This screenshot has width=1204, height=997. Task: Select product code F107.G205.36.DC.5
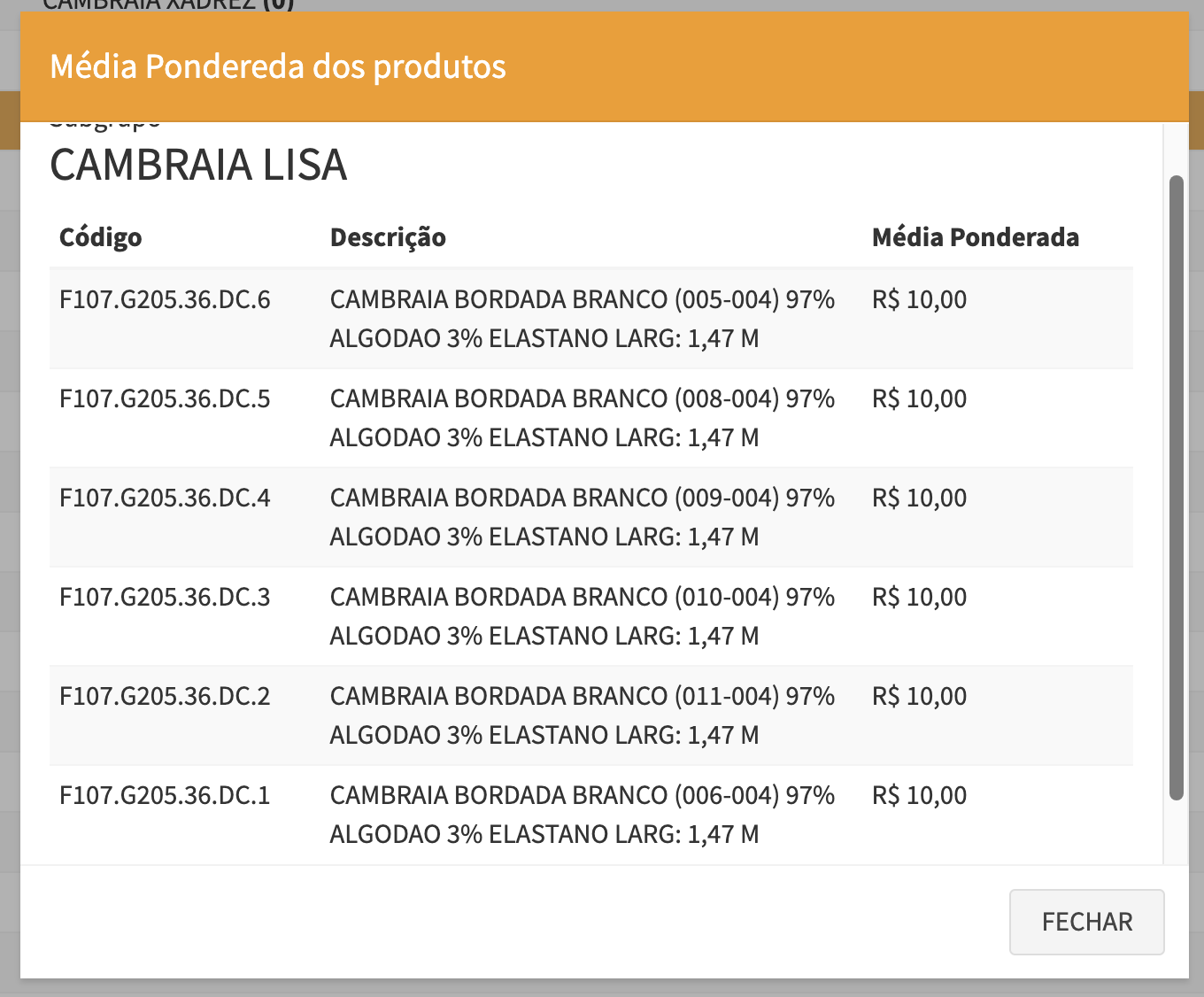click(165, 399)
